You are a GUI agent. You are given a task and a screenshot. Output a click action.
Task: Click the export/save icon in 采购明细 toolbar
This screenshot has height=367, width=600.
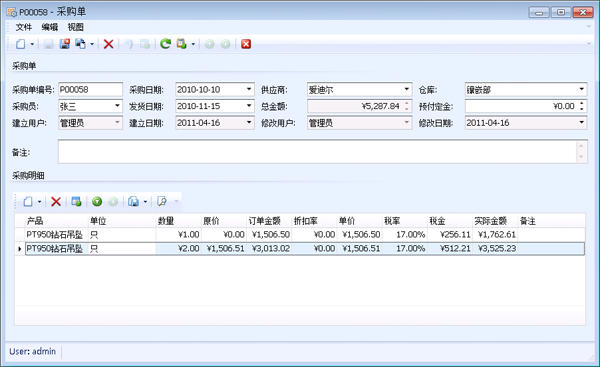[x=134, y=201]
